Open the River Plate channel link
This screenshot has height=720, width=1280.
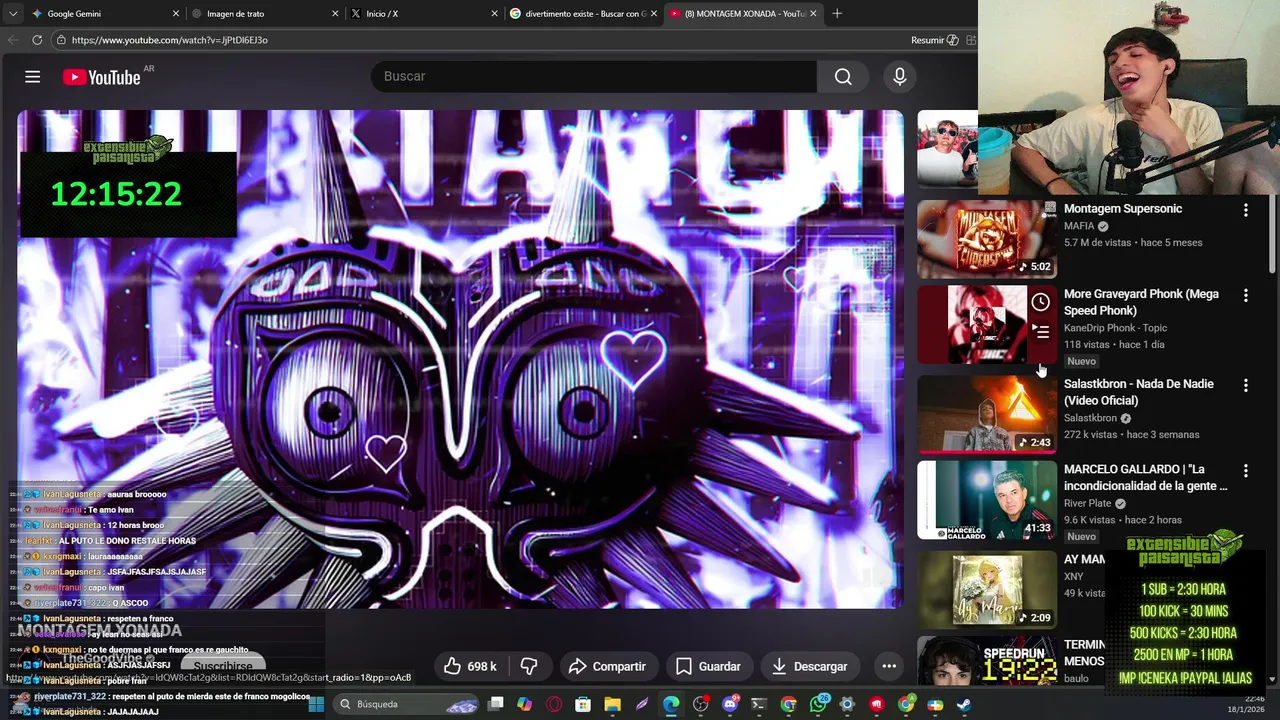(1087, 503)
